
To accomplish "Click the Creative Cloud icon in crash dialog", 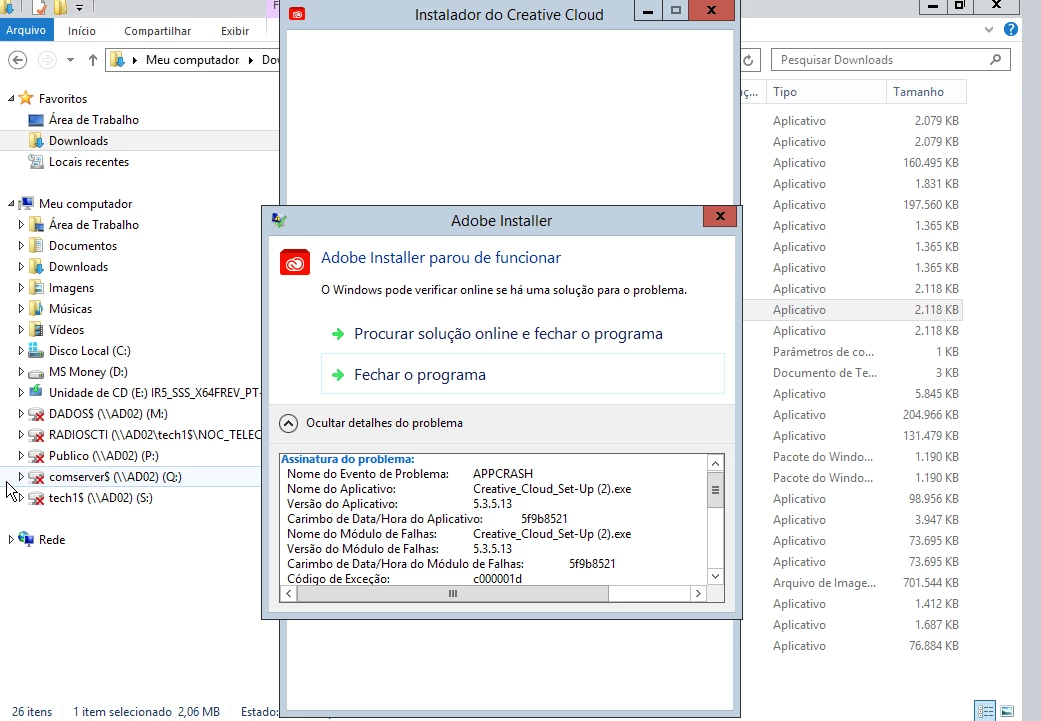I will [x=295, y=263].
